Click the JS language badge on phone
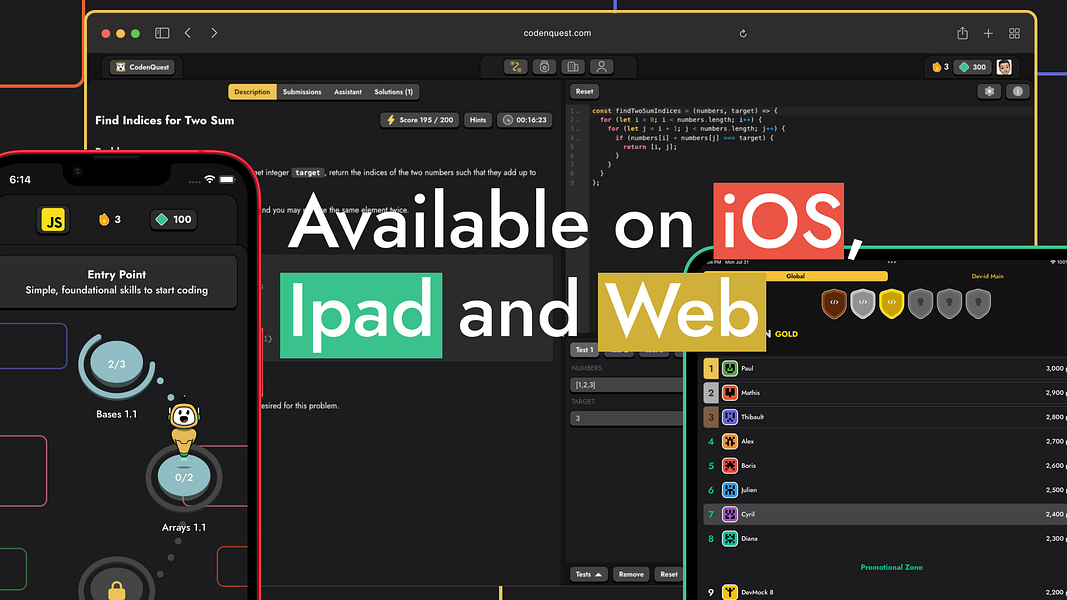 coord(52,219)
